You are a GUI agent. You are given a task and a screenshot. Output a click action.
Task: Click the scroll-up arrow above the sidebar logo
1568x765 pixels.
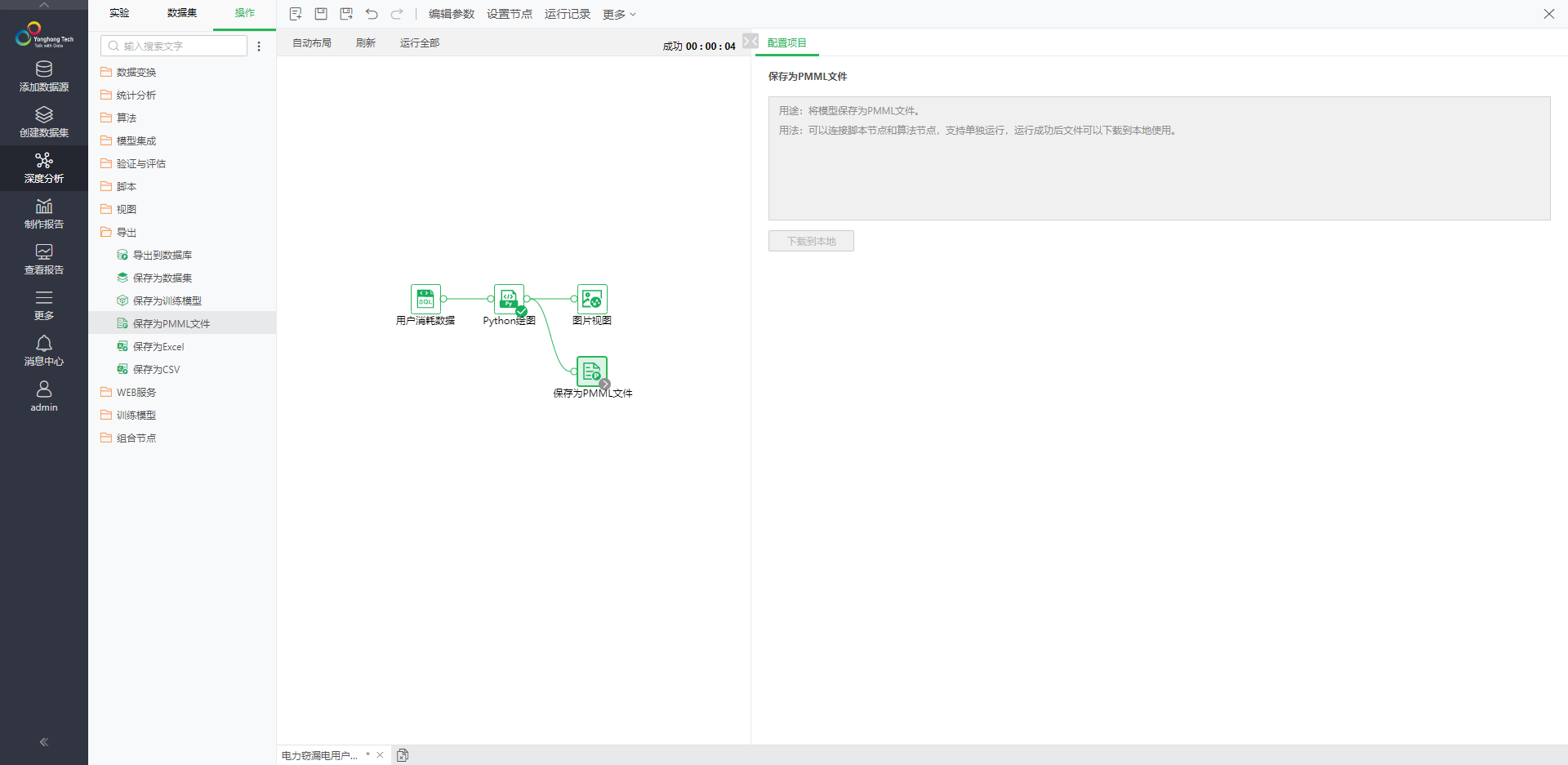pos(44,5)
